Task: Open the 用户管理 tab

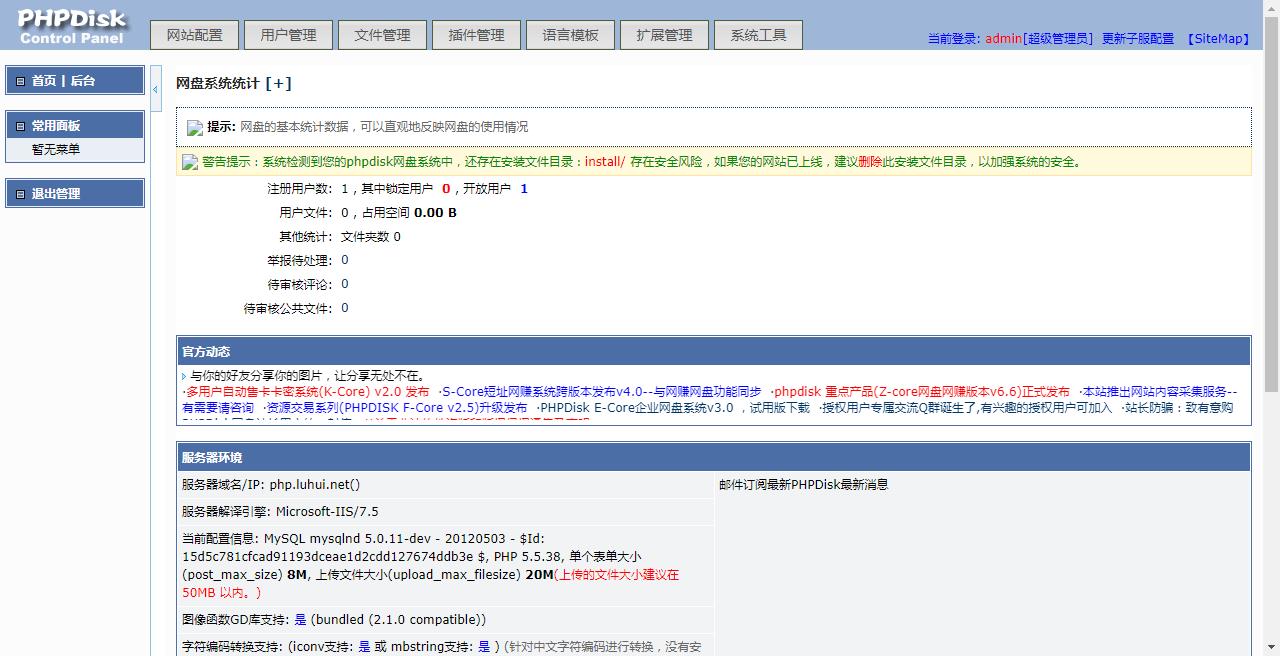Action: [289, 35]
